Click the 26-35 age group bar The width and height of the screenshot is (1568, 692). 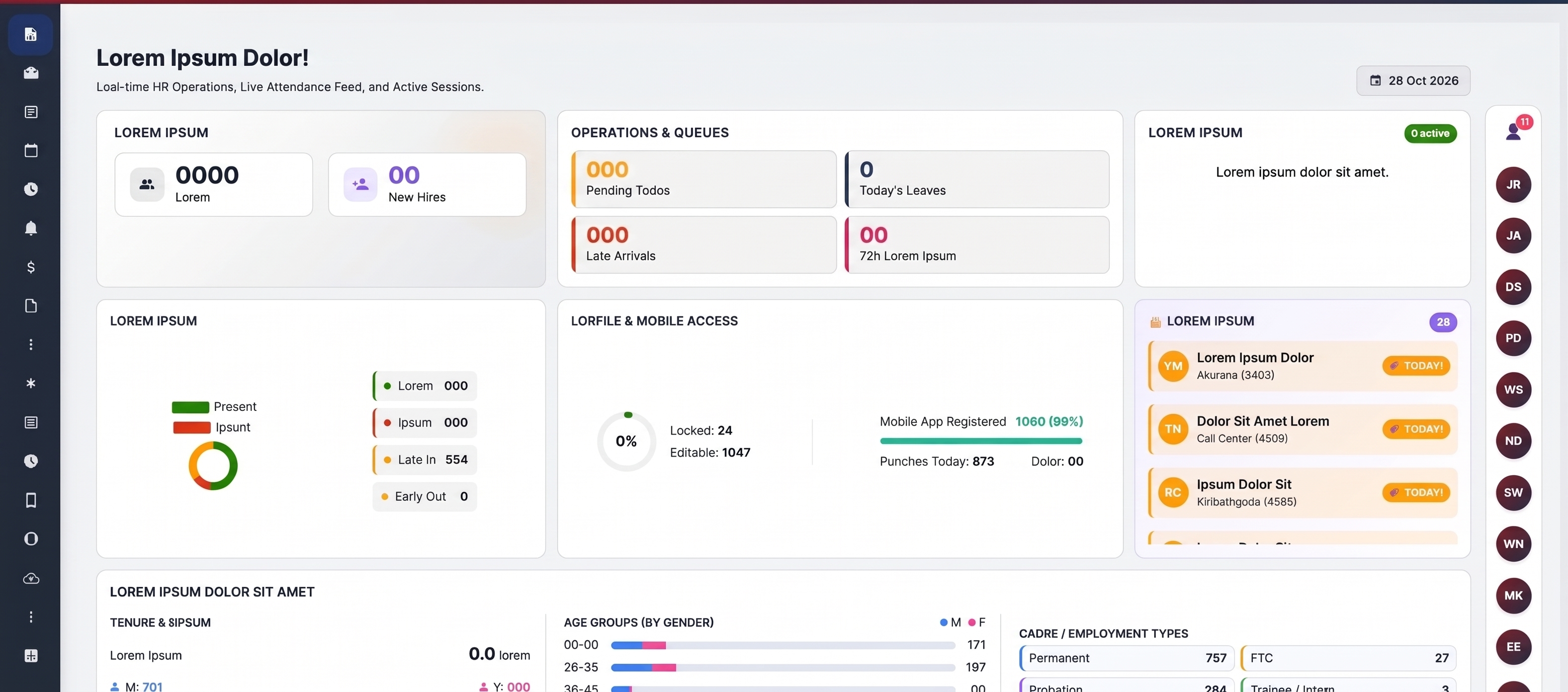(783, 668)
